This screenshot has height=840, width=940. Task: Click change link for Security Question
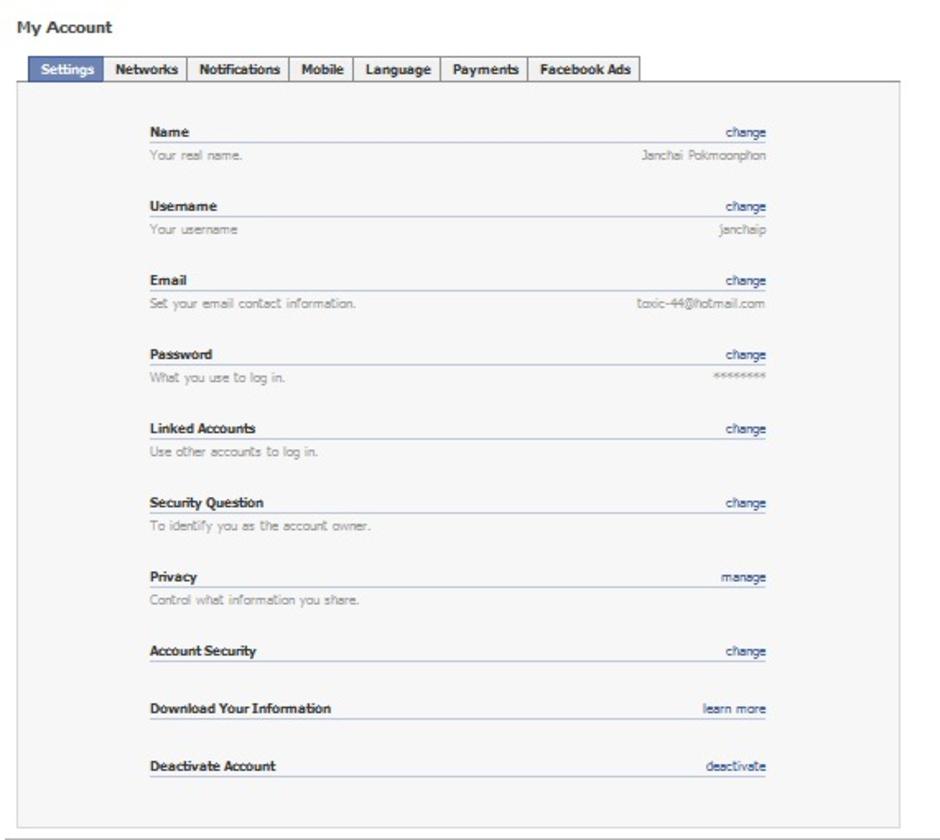(745, 504)
